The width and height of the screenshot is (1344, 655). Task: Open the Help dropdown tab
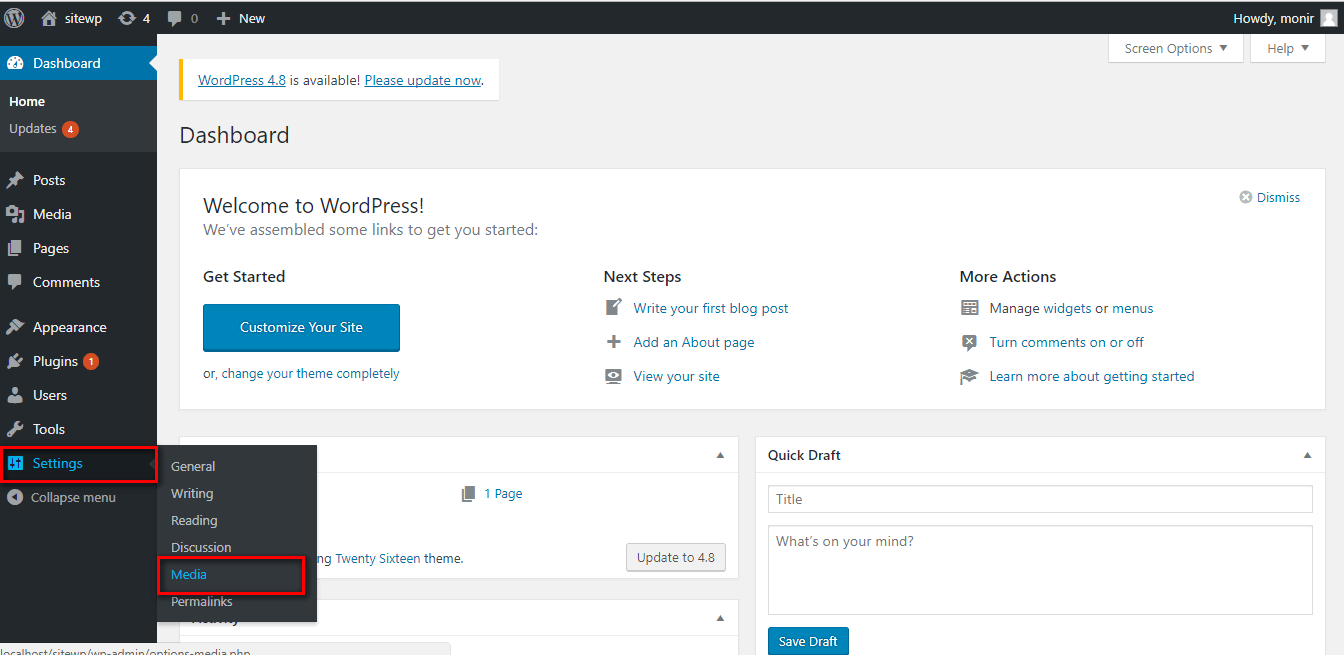coord(1288,48)
